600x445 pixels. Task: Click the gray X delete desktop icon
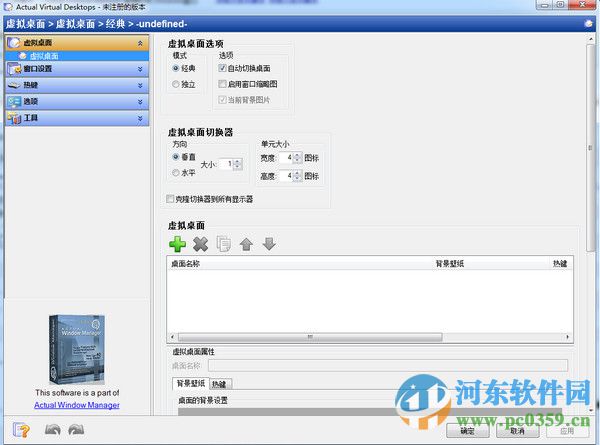[201, 244]
